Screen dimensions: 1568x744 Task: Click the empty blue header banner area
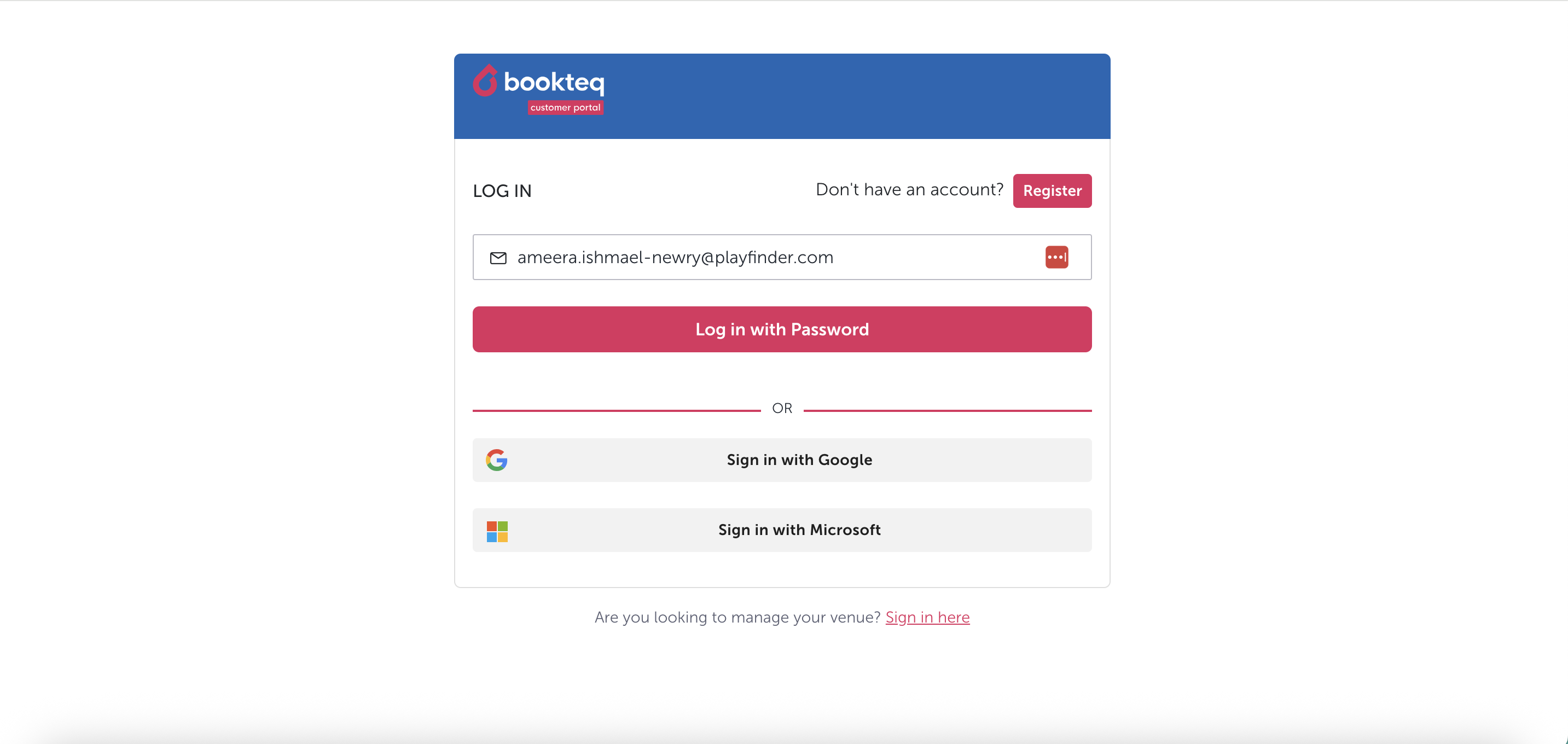tap(852, 96)
